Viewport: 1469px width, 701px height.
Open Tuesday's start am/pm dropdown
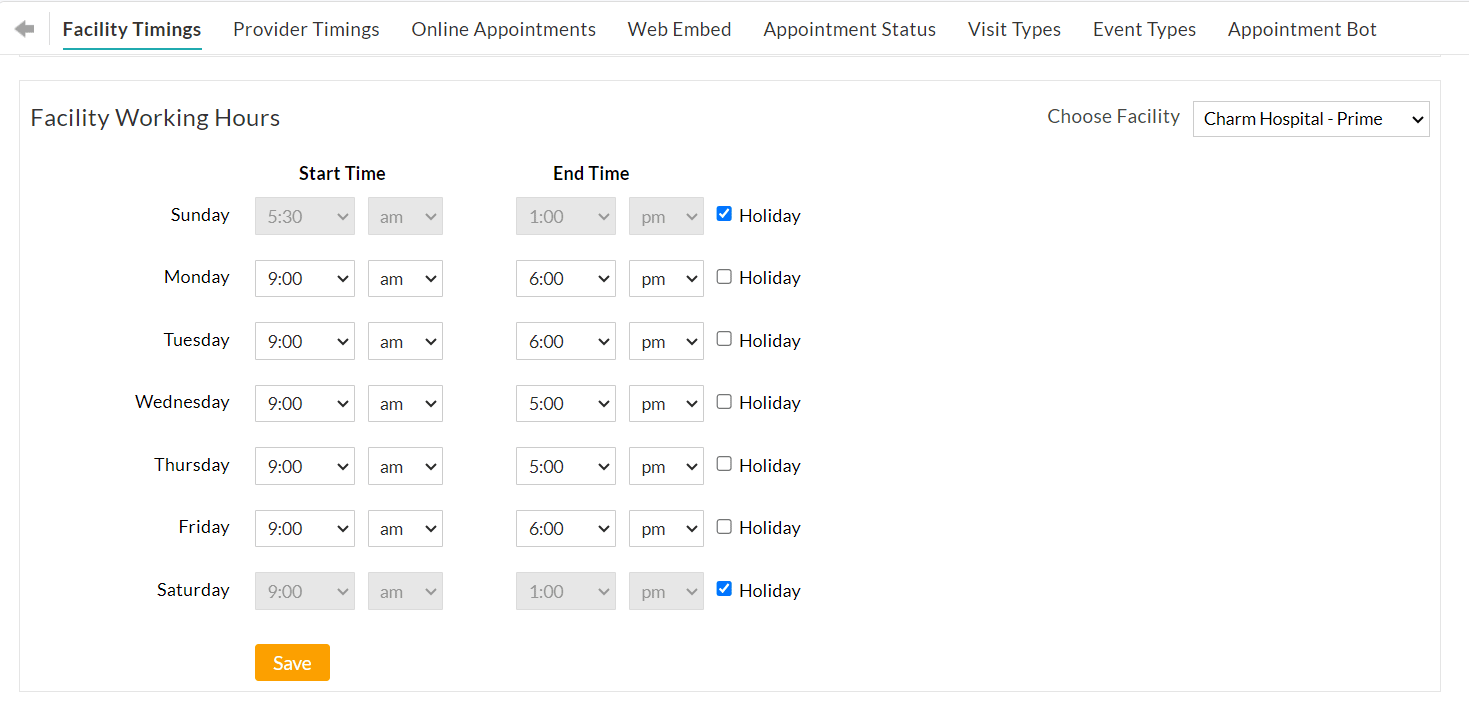(x=405, y=340)
